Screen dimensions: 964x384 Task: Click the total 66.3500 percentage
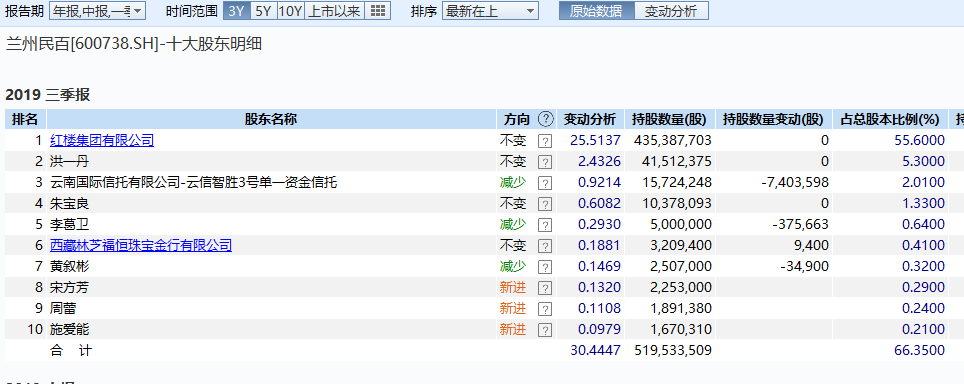(919, 351)
